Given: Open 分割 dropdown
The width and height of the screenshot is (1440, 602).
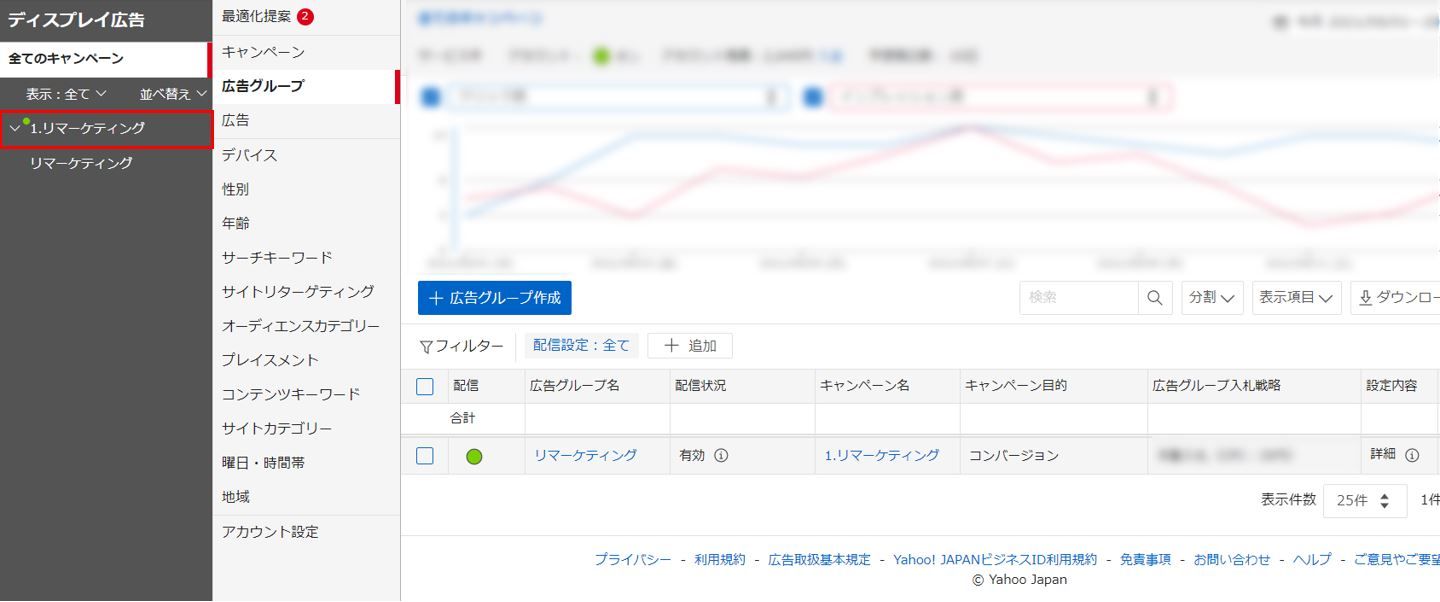Looking at the screenshot, I should point(1211,298).
